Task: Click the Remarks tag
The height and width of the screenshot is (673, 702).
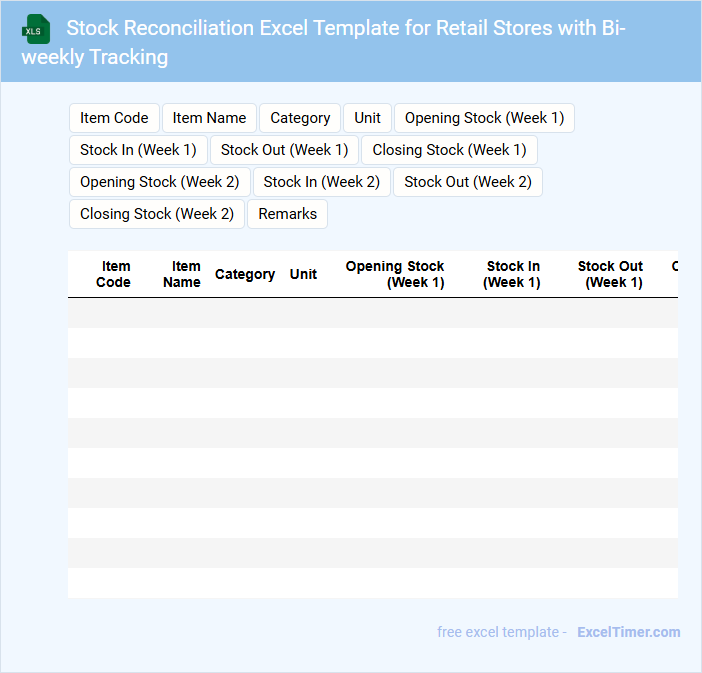Action: (x=287, y=214)
